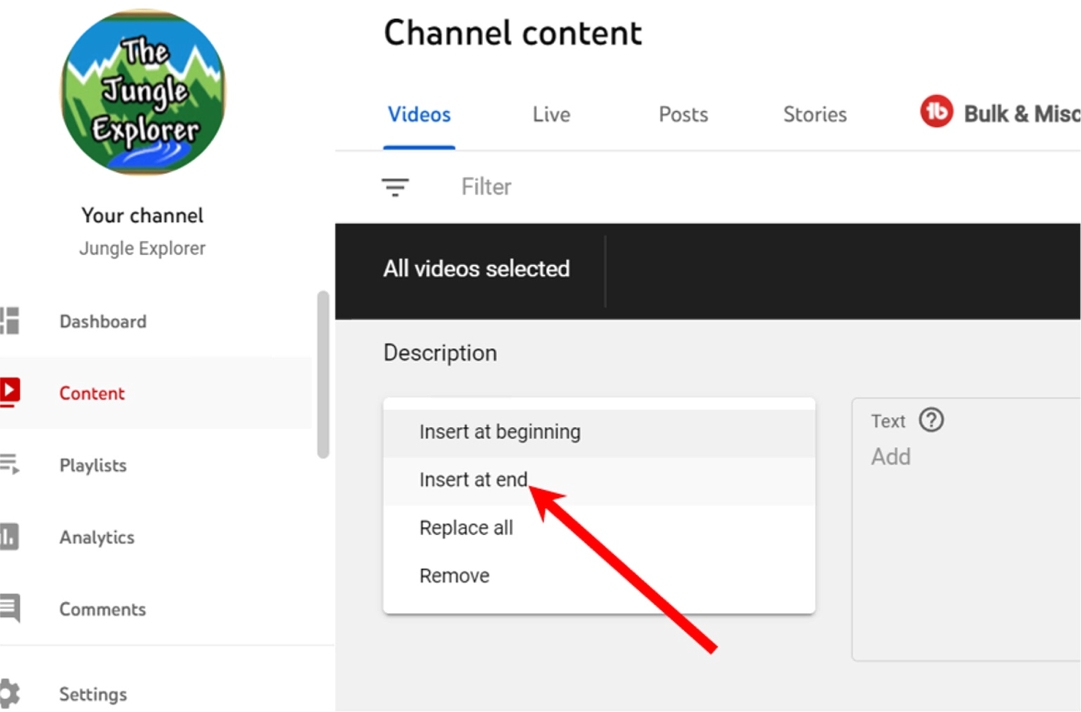This screenshot has height=712, width=1081.
Task: Click the Playlists list icon
Action: pyautogui.click(x=10, y=464)
